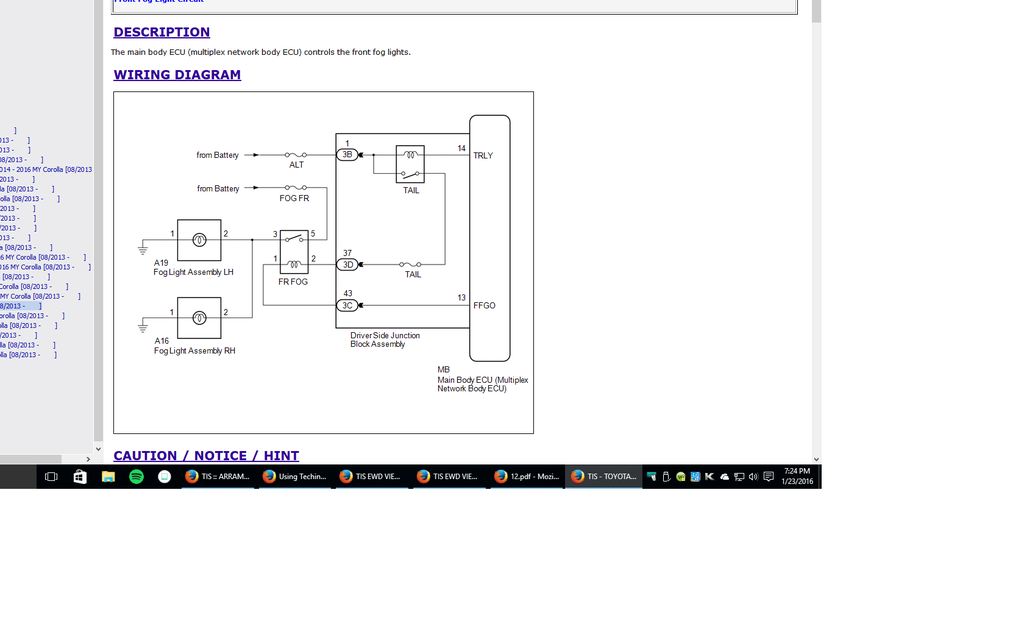
Task: Click 'Fog Light Assembly RH' label
Action: click(195, 351)
